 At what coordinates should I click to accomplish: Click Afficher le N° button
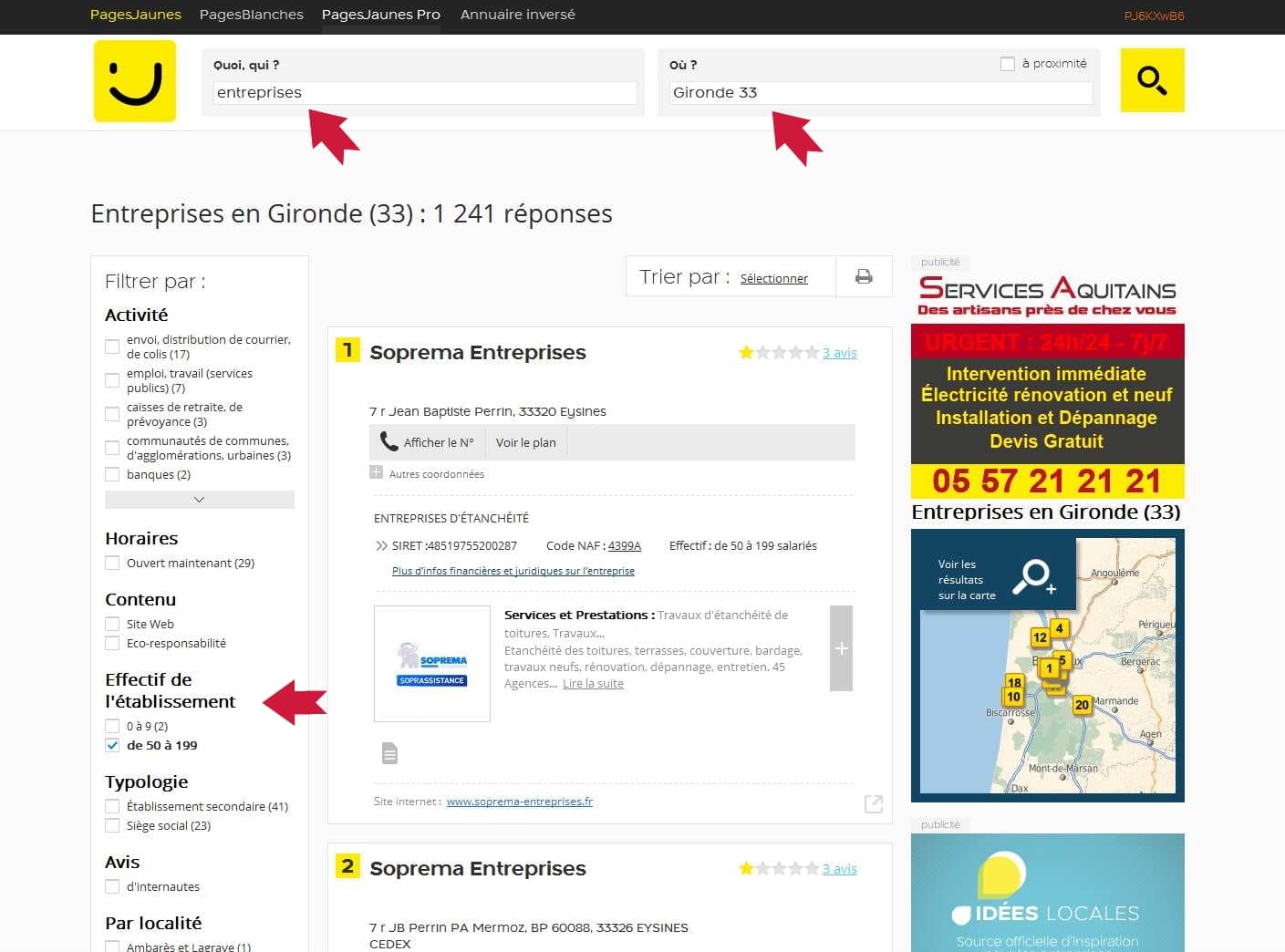point(428,442)
